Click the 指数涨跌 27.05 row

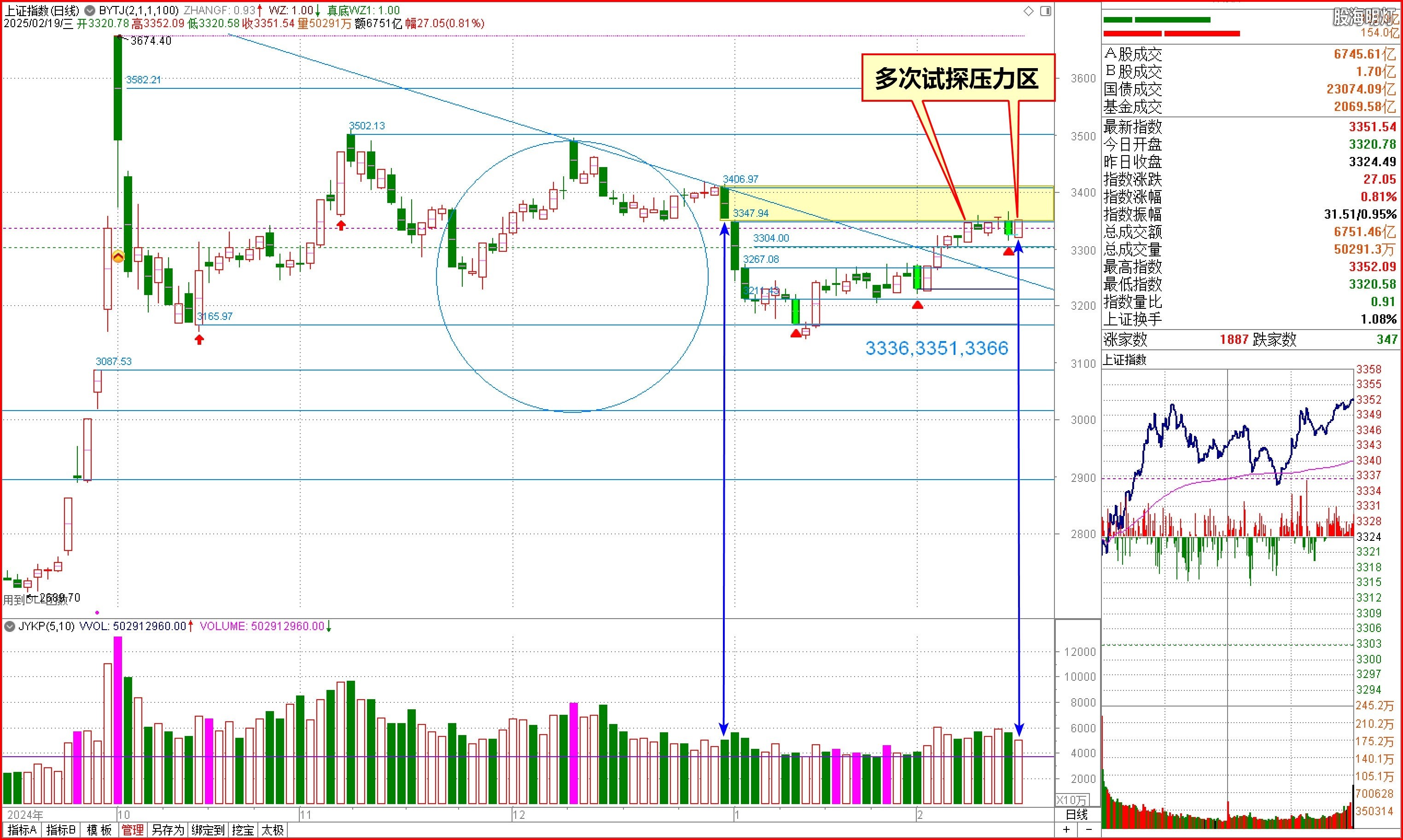click(1250, 180)
